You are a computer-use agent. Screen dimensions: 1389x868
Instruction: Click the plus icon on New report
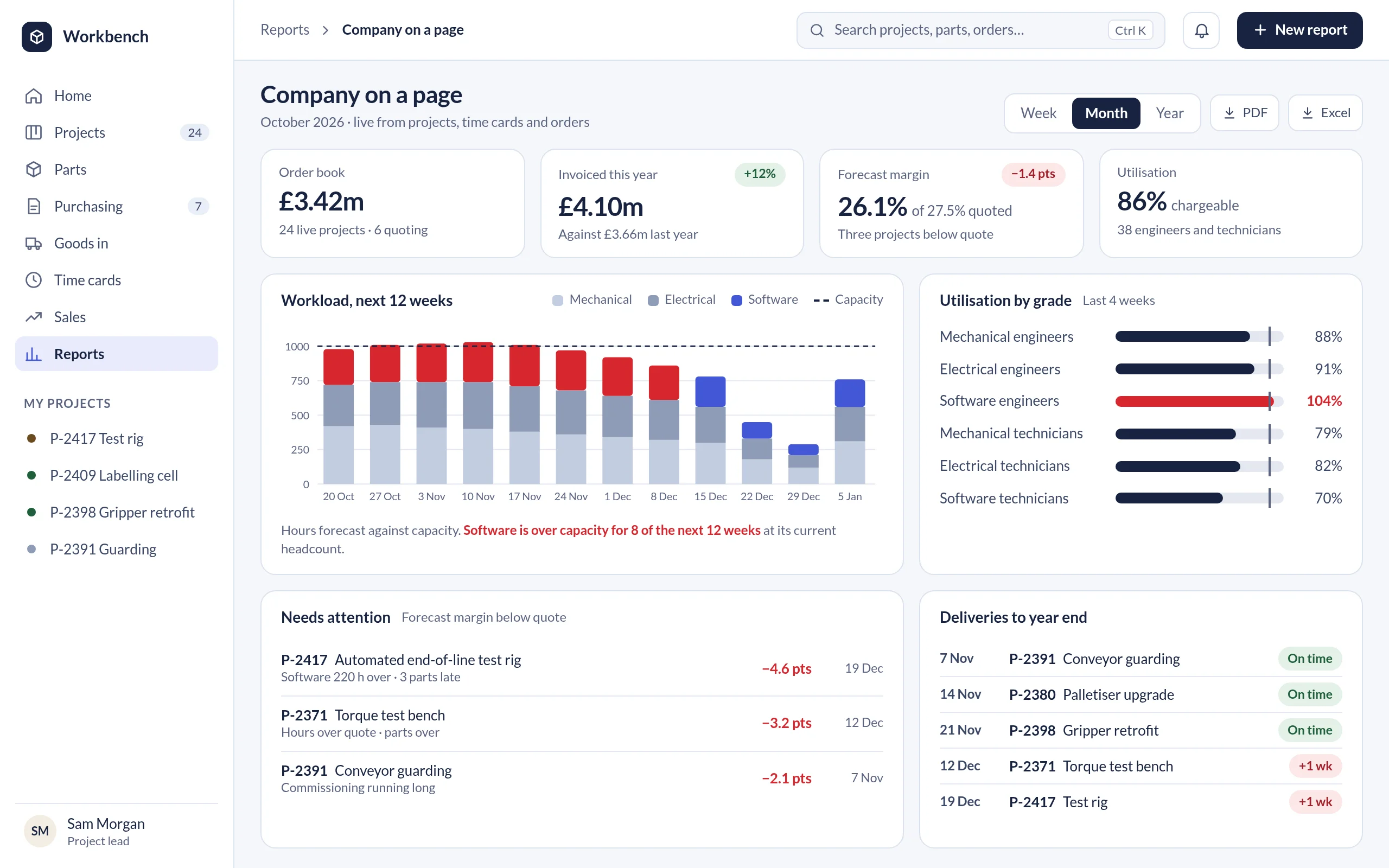pos(1260,30)
